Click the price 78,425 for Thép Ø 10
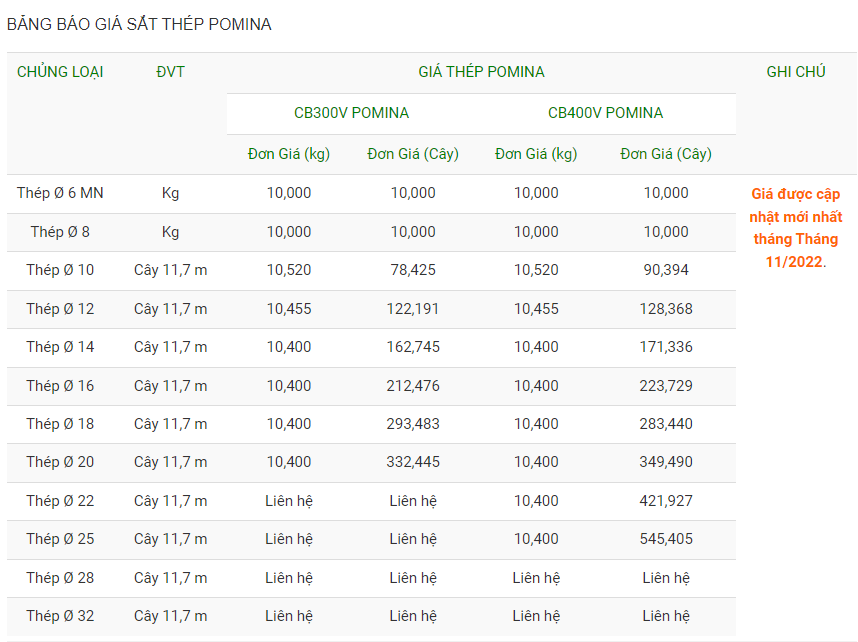The width and height of the screenshot is (858, 642). pyautogui.click(x=413, y=270)
